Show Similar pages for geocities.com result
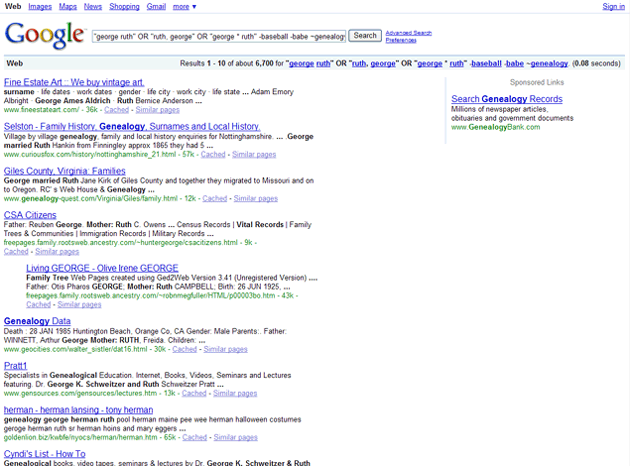The width and height of the screenshot is (630, 466). coord(225,349)
